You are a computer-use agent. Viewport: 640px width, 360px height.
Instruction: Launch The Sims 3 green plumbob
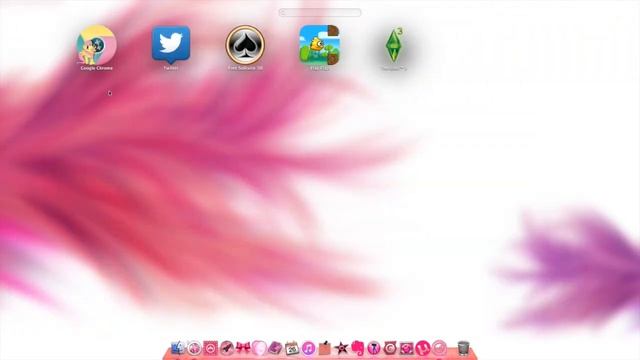(394, 45)
